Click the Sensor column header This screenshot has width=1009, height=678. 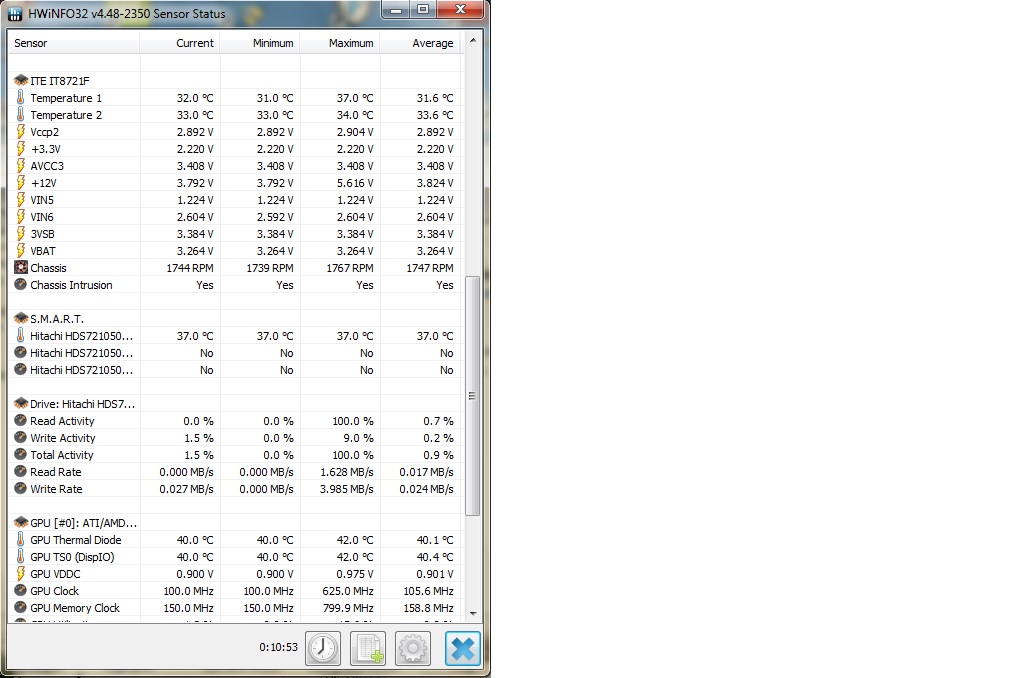click(73, 43)
